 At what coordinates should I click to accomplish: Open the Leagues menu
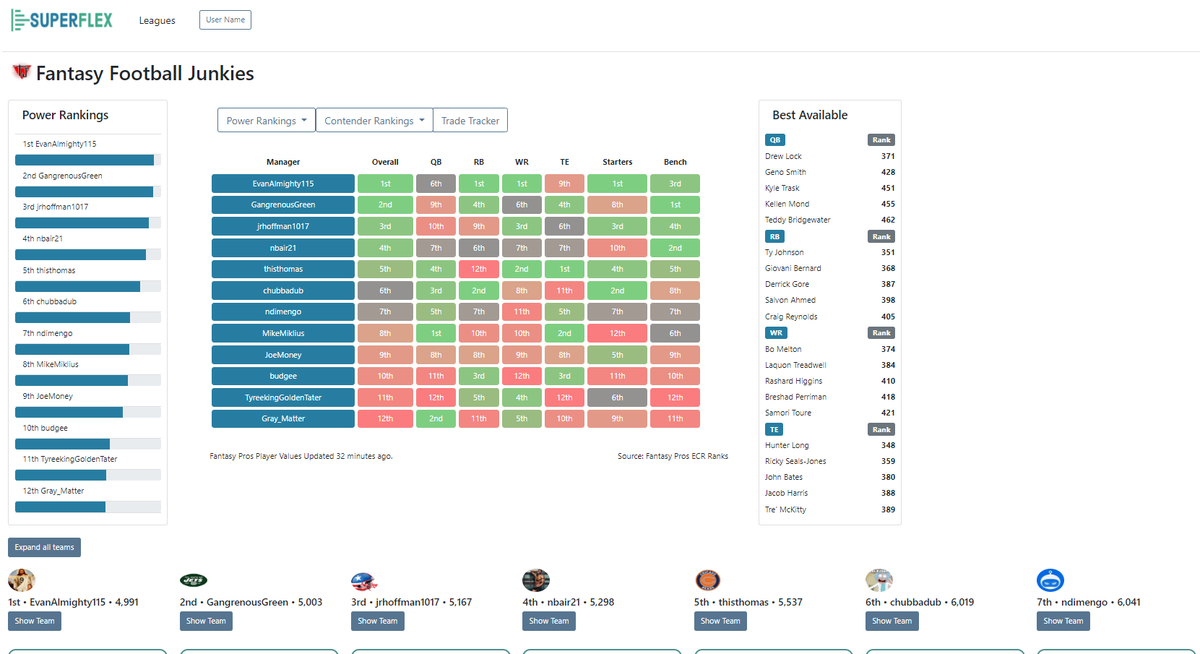pos(157,19)
